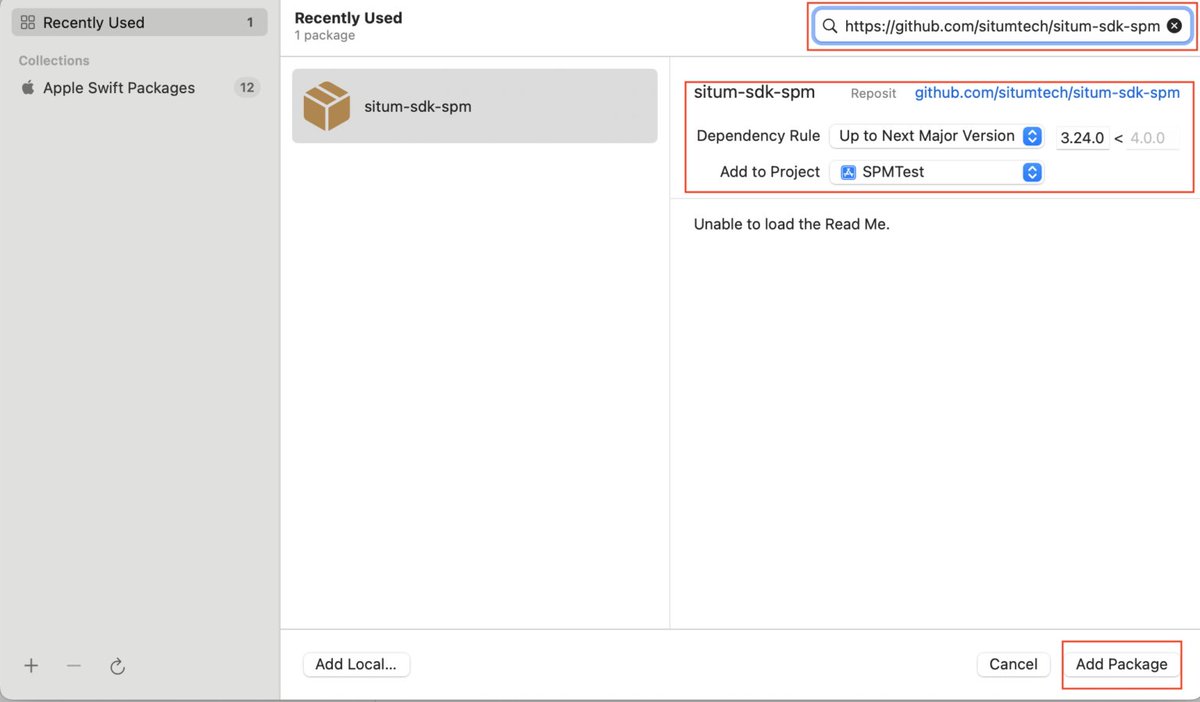This screenshot has height=702, width=1200.
Task: Edit the minimum version 3.24.0 field
Action: (x=1082, y=138)
